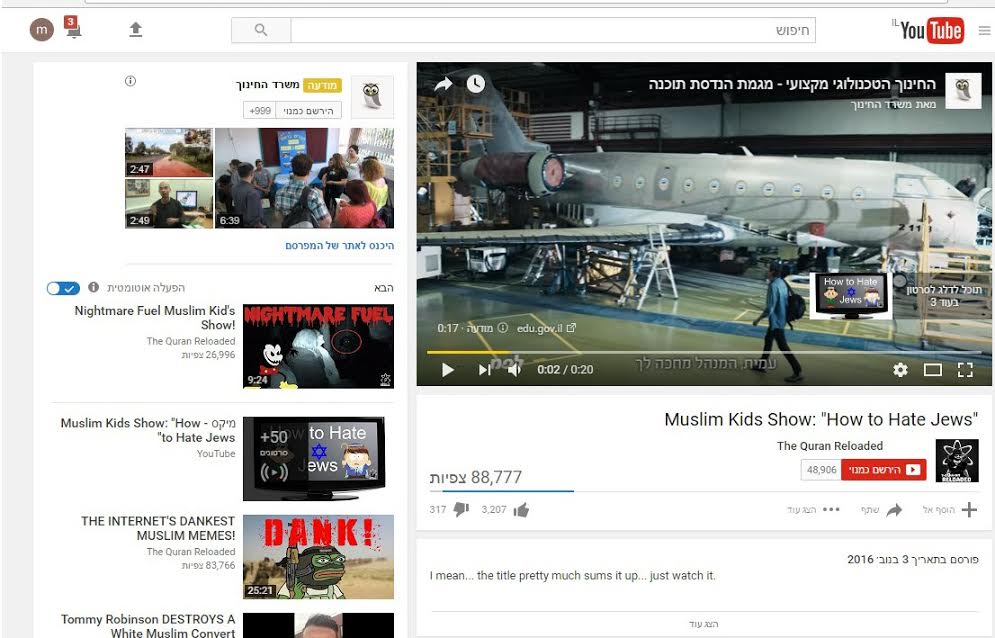This screenshot has width=995, height=638.
Task: Click the share arrow inside video player
Action: tap(443, 84)
